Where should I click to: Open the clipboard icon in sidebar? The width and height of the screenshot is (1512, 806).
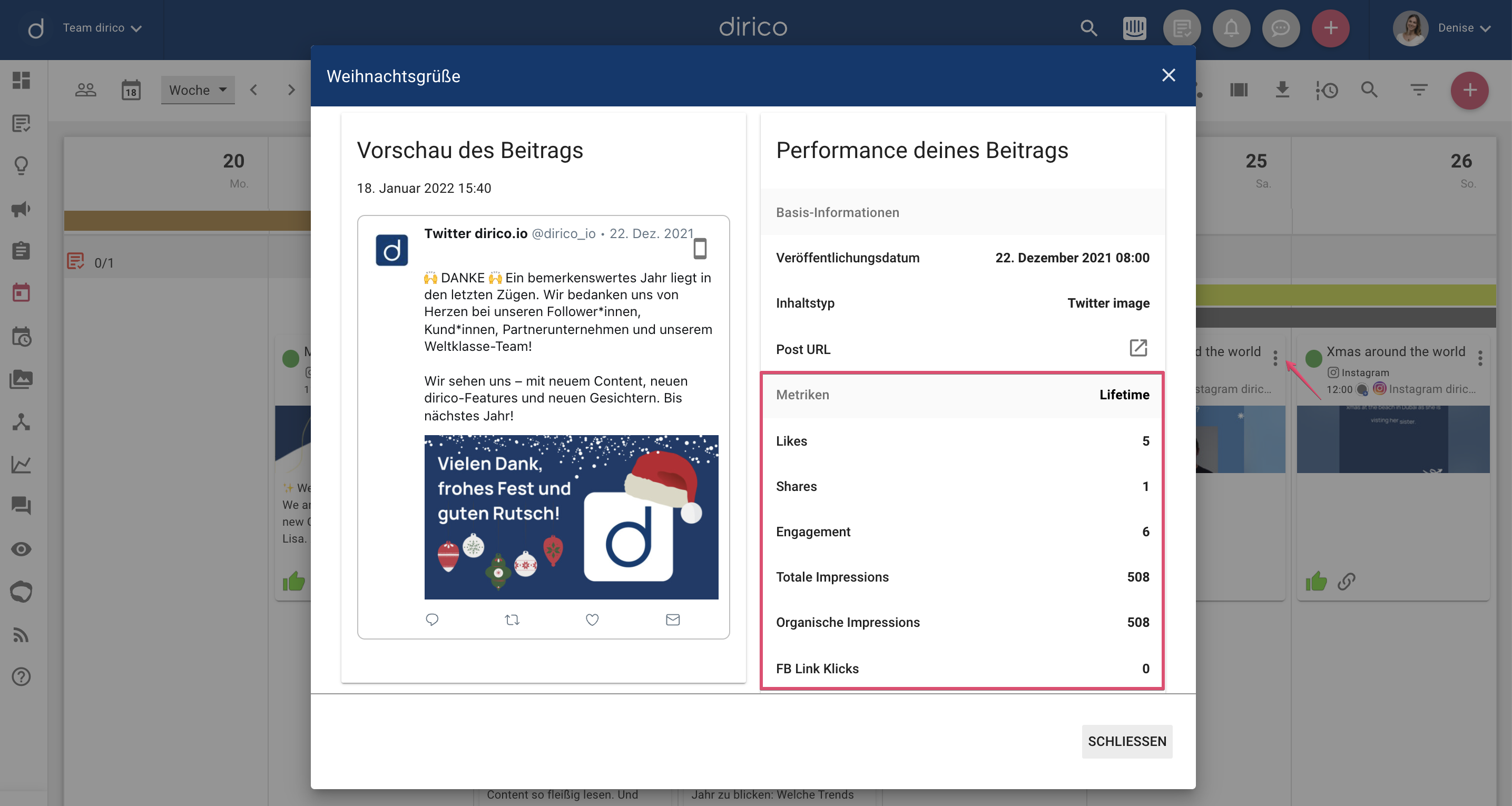click(21, 251)
